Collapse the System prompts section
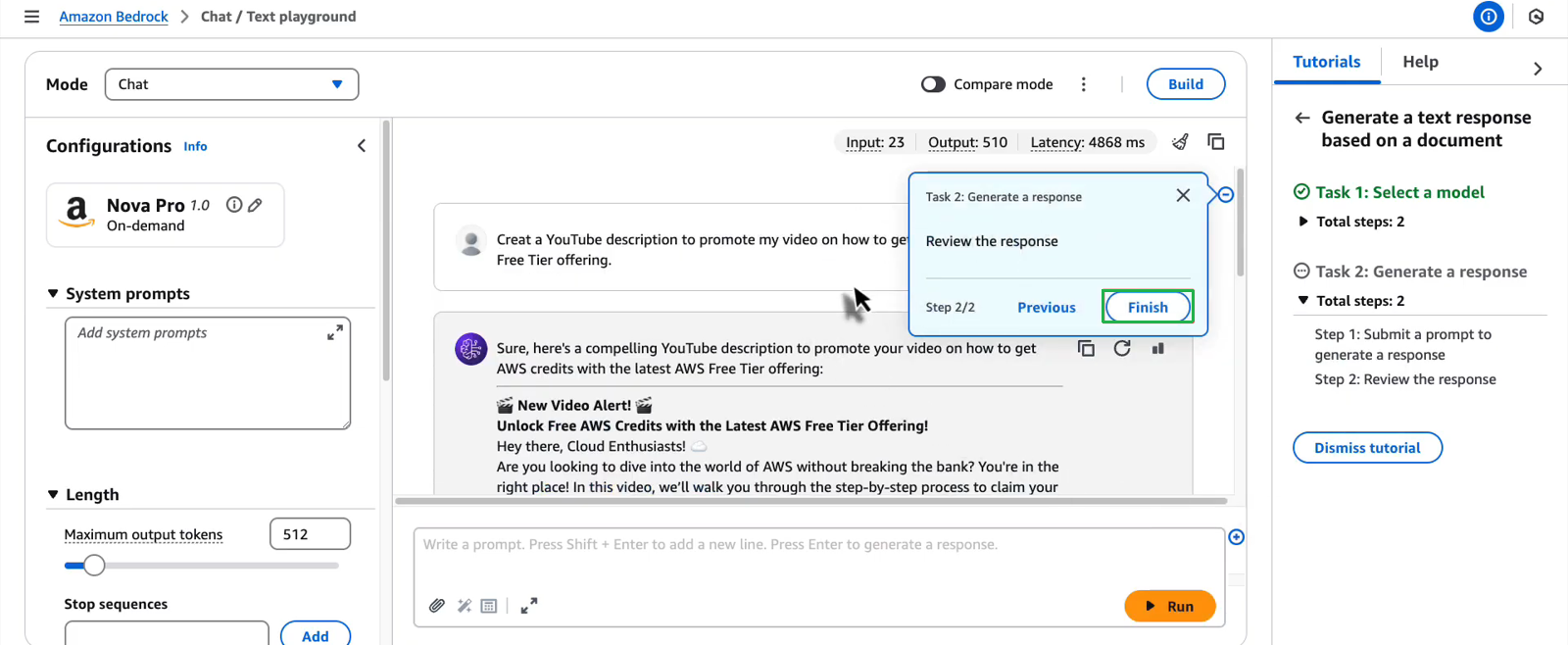 (x=53, y=294)
